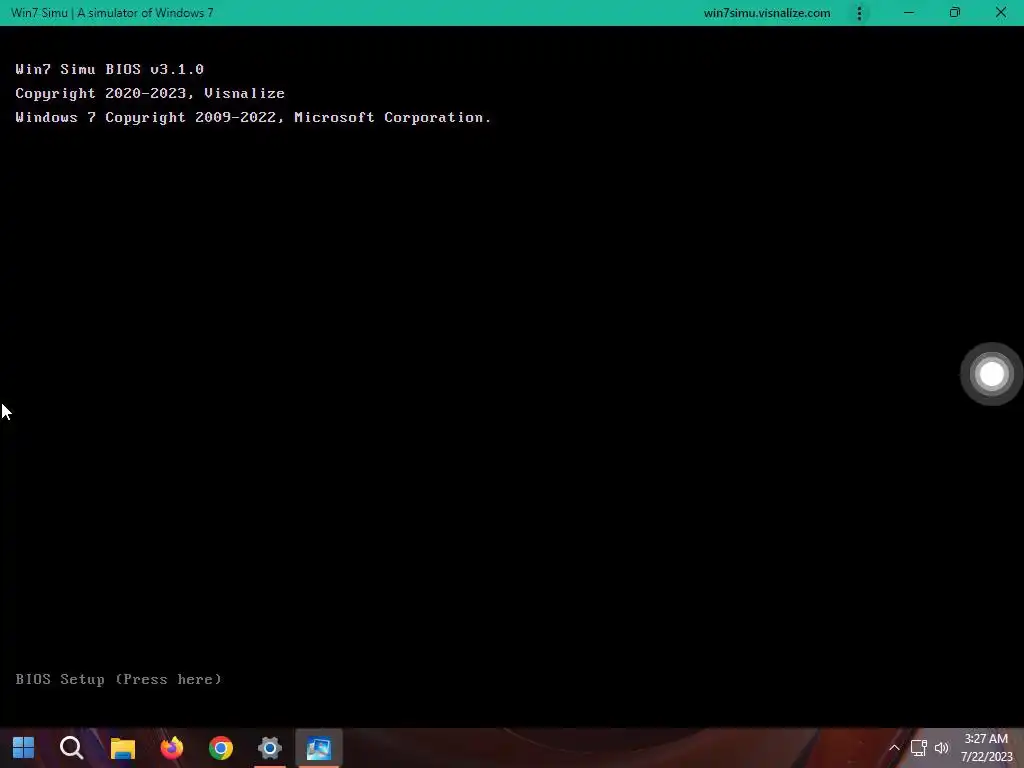Image resolution: width=1024 pixels, height=768 pixels.
Task: Open volume control tray icon
Action: (x=942, y=748)
